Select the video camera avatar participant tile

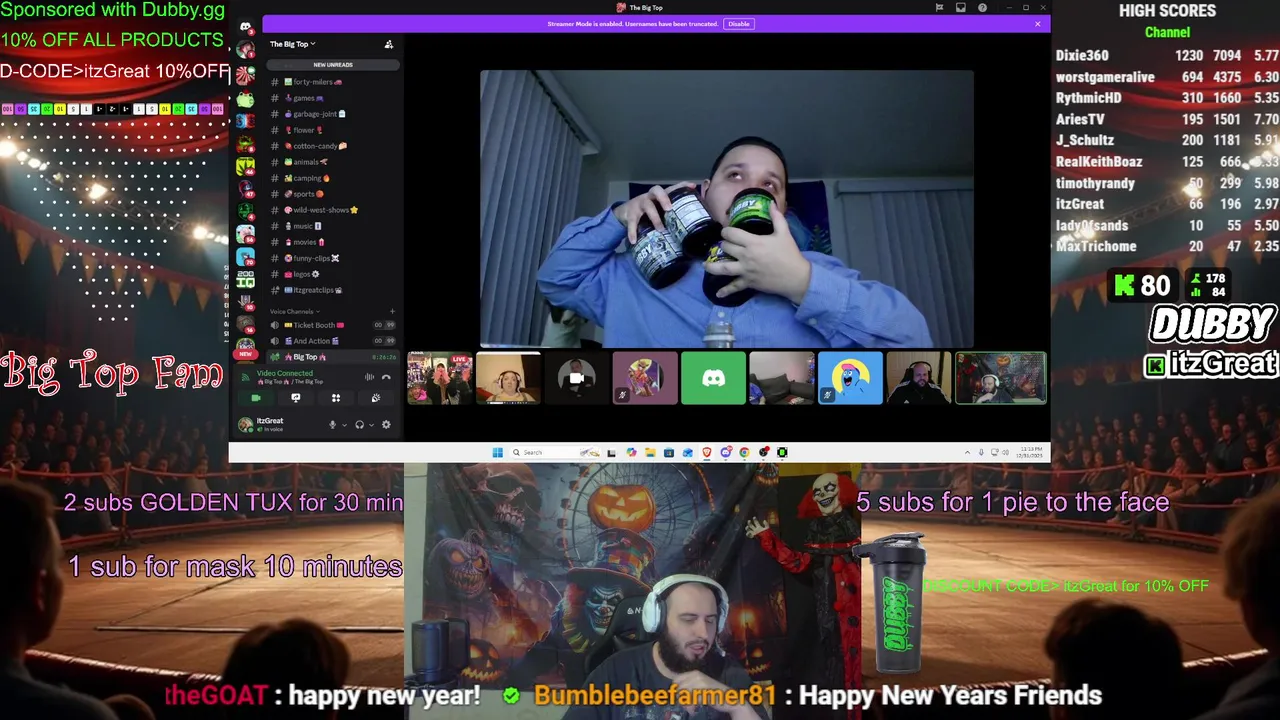coord(576,378)
